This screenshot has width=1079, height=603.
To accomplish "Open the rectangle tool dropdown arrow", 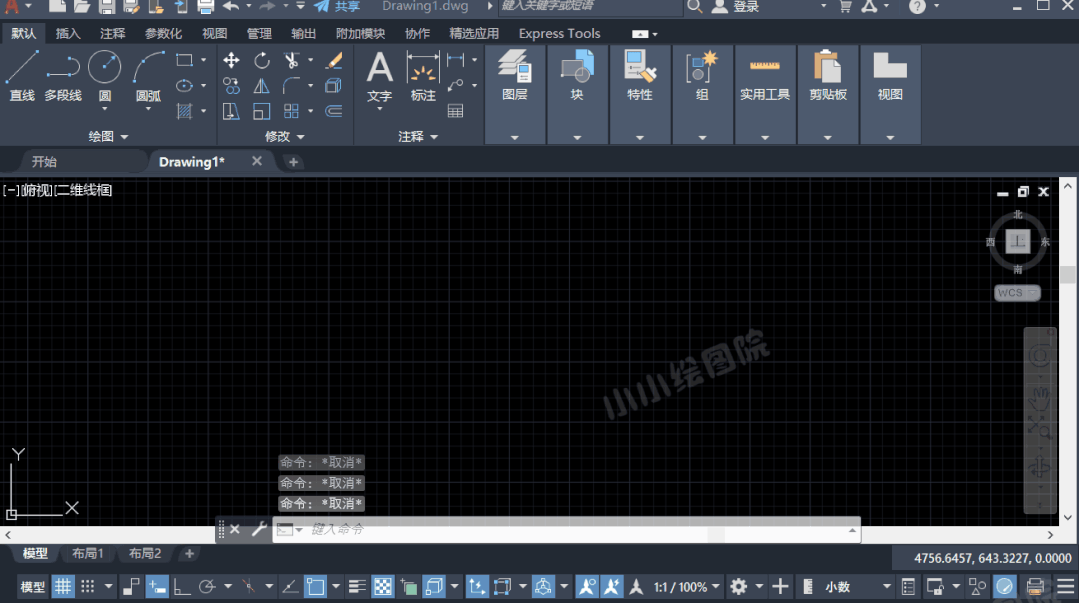I will pos(204,60).
